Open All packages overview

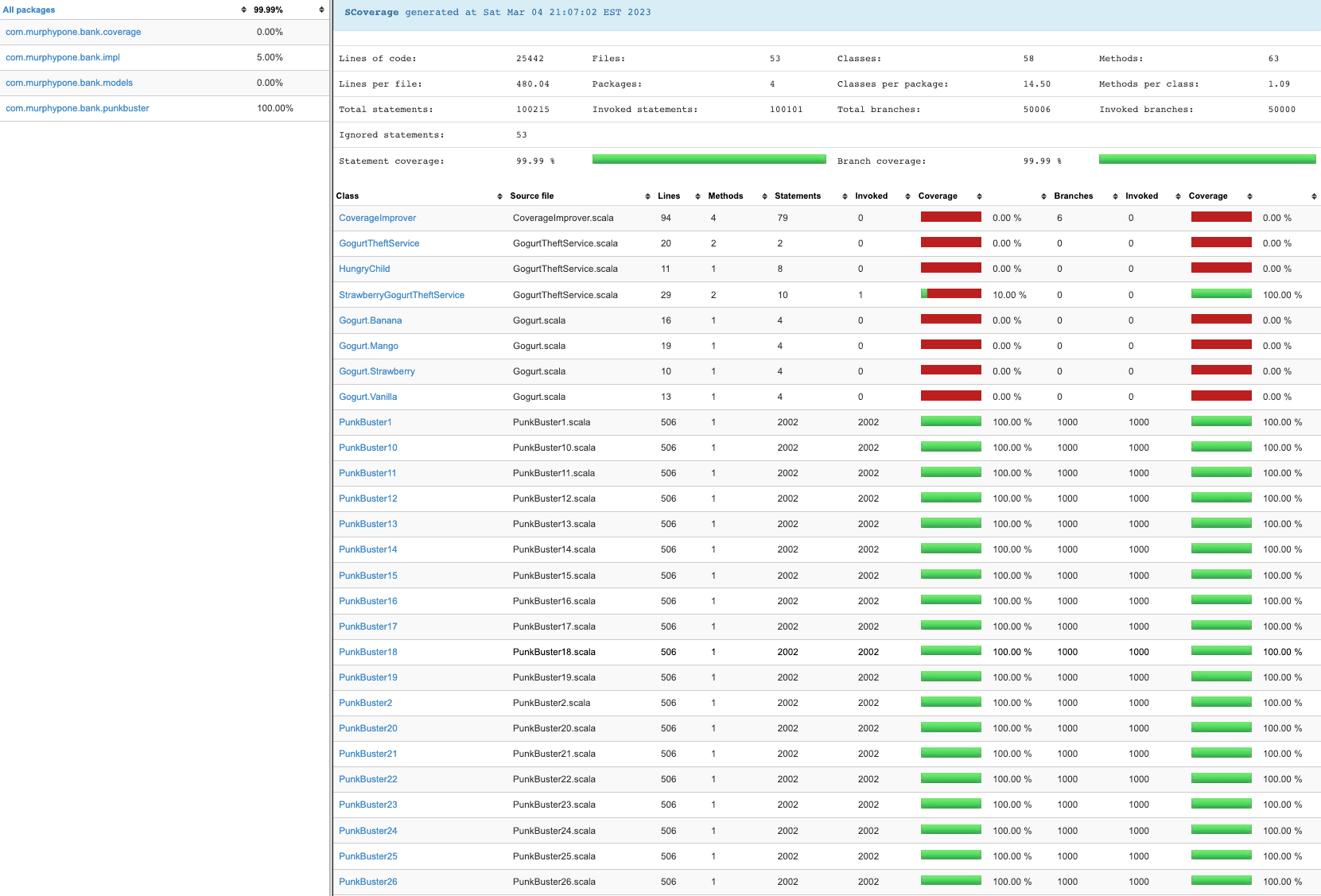coord(29,10)
